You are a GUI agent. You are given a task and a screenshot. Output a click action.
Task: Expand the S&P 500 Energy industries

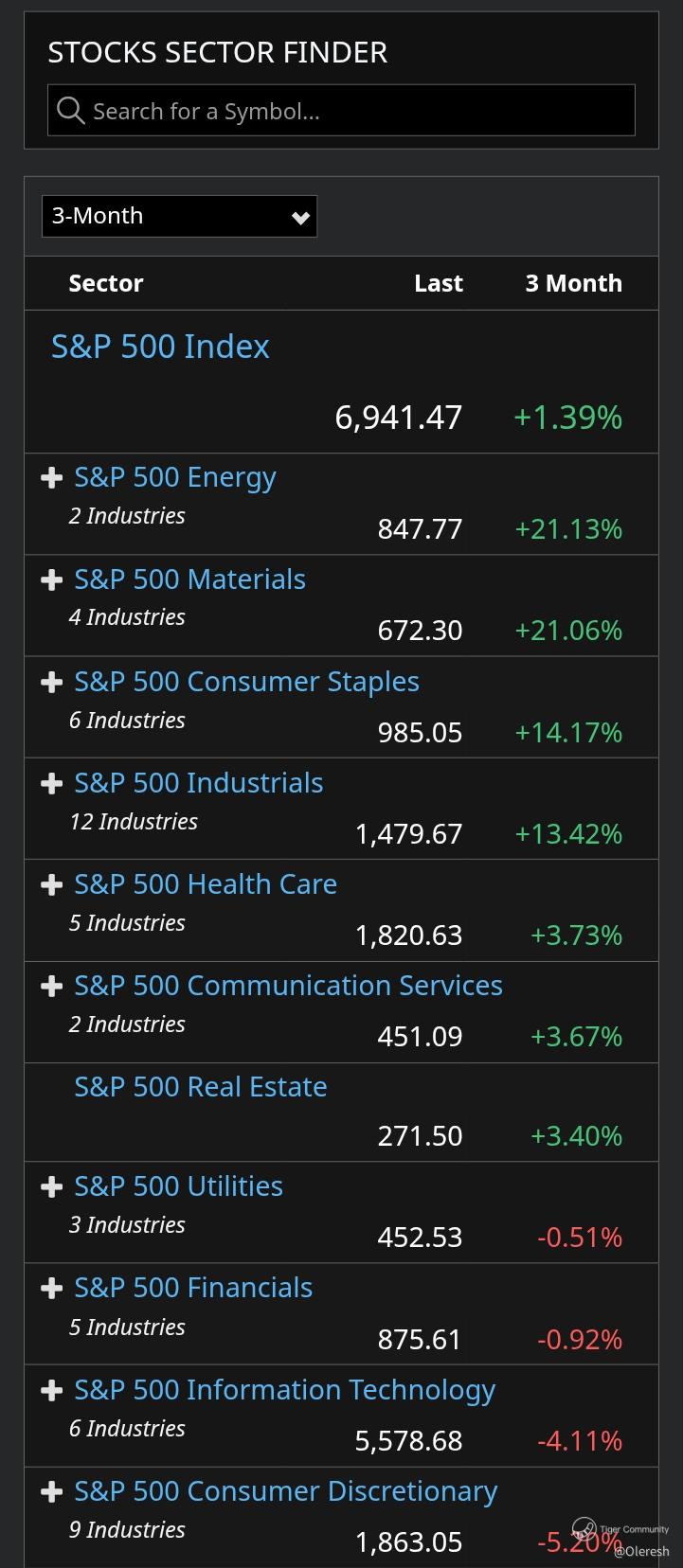click(51, 478)
